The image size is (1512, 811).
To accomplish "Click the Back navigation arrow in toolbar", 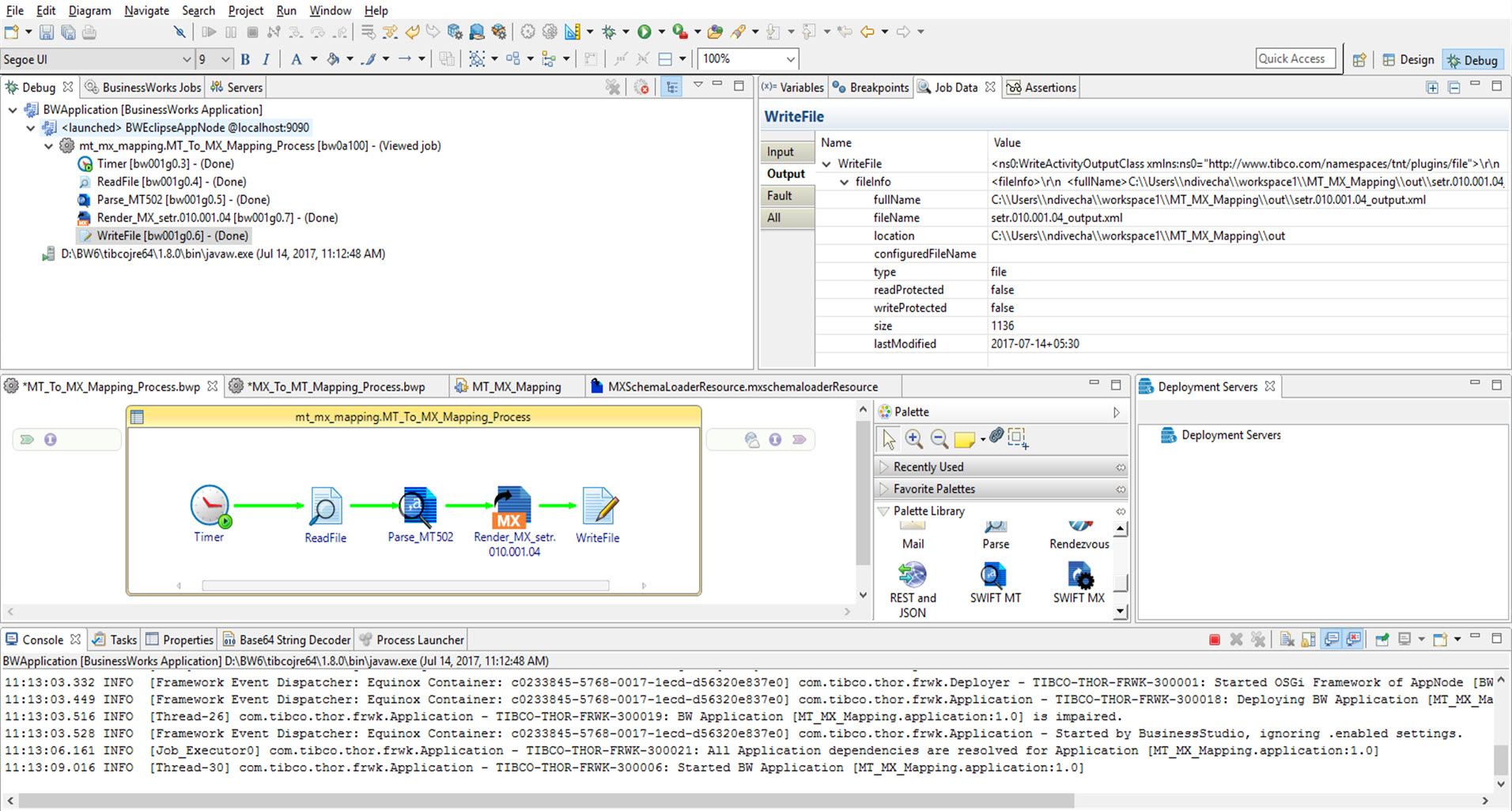I will tap(868, 32).
